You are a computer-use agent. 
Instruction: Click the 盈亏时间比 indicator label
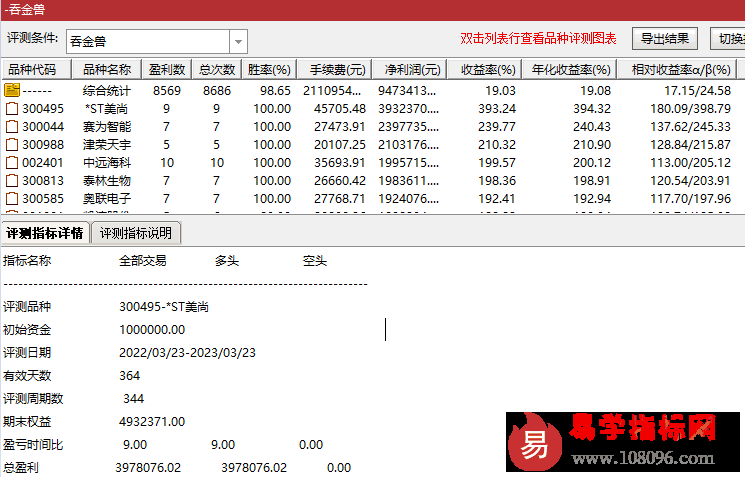pyautogui.click(x=33, y=445)
